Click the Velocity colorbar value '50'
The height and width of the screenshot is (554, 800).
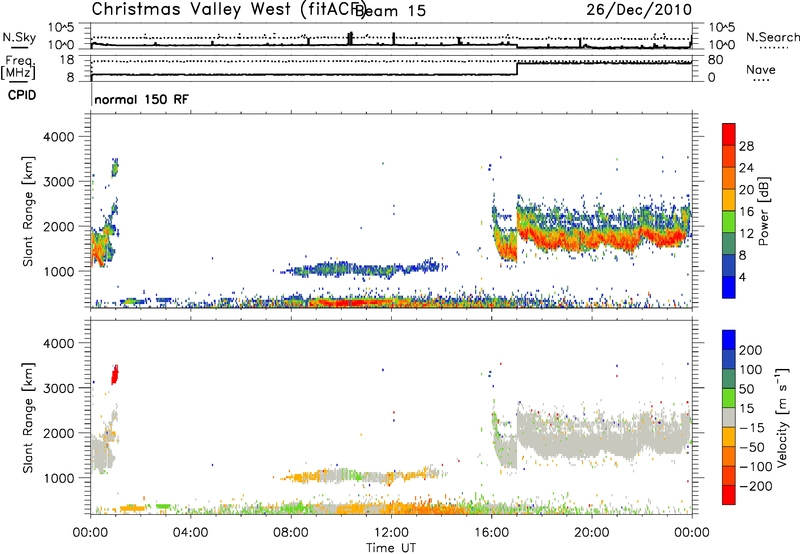pos(746,389)
